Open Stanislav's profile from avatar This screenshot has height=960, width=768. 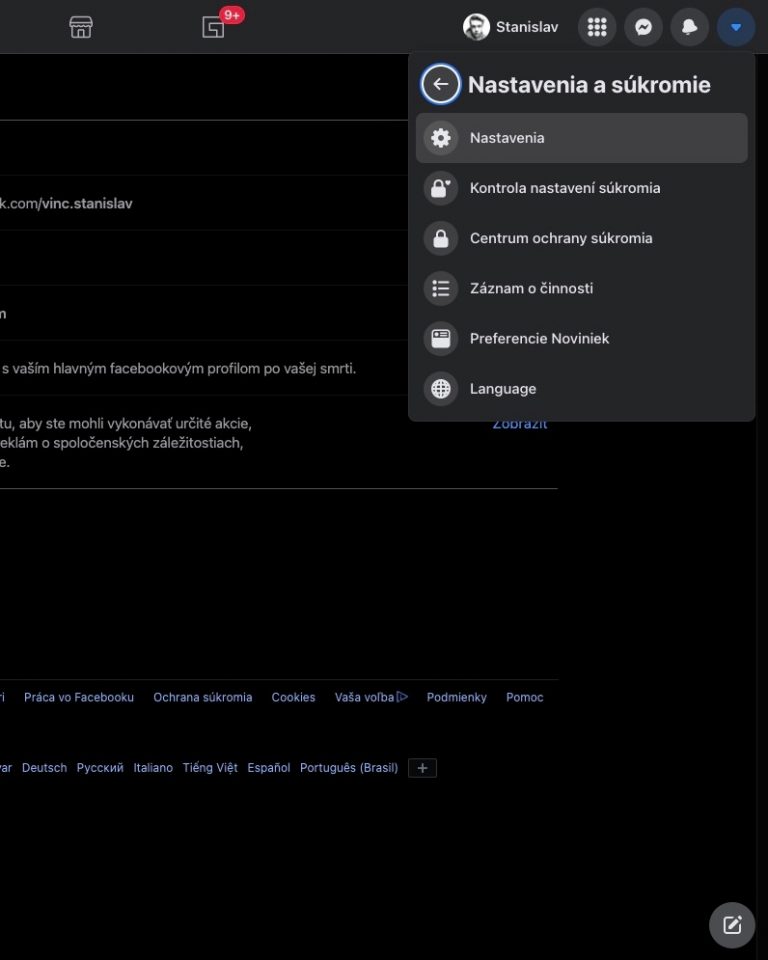476,27
